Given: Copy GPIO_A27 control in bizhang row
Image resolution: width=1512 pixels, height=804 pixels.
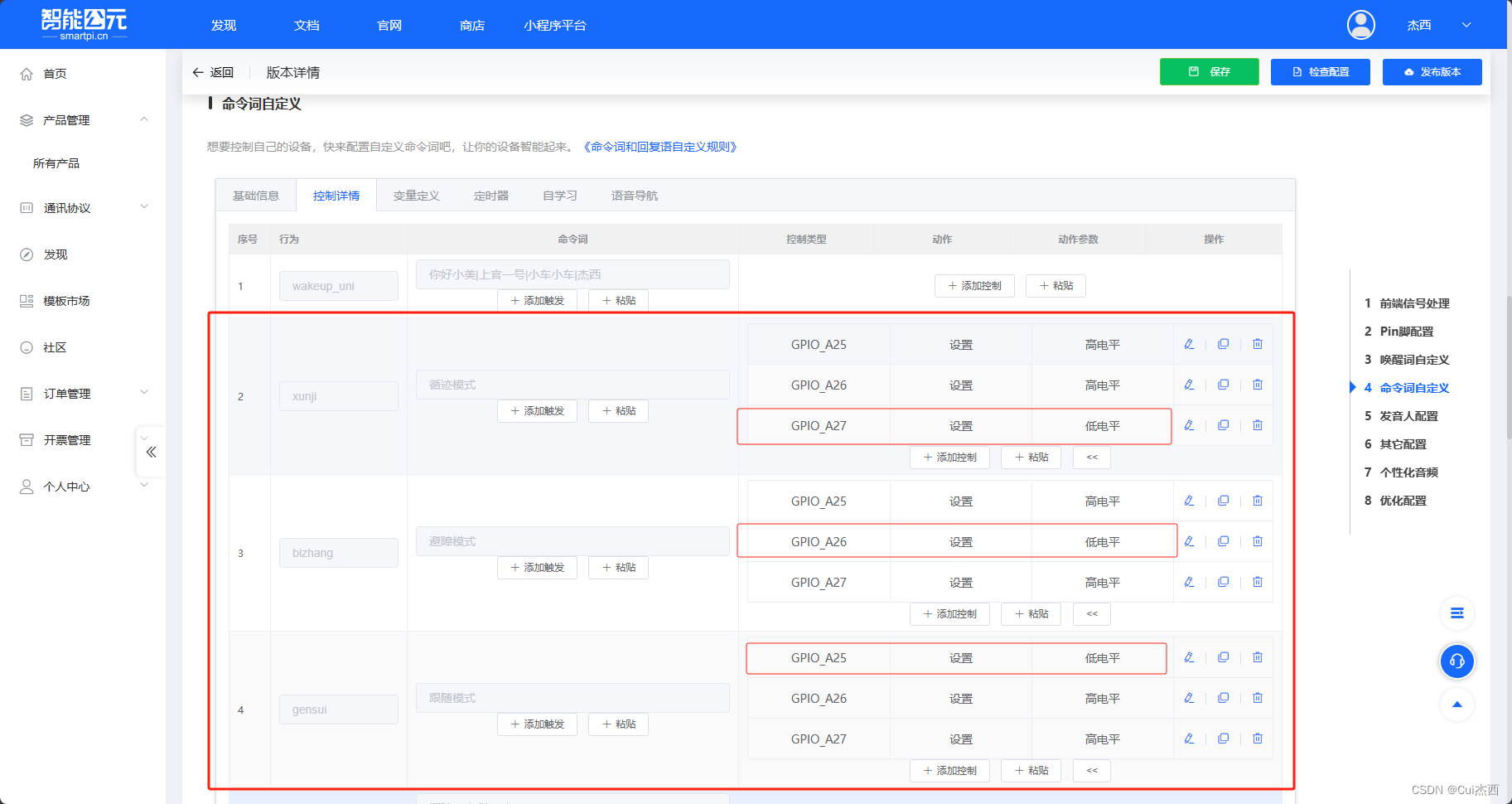Looking at the screenshot, I should [1223, 582].
